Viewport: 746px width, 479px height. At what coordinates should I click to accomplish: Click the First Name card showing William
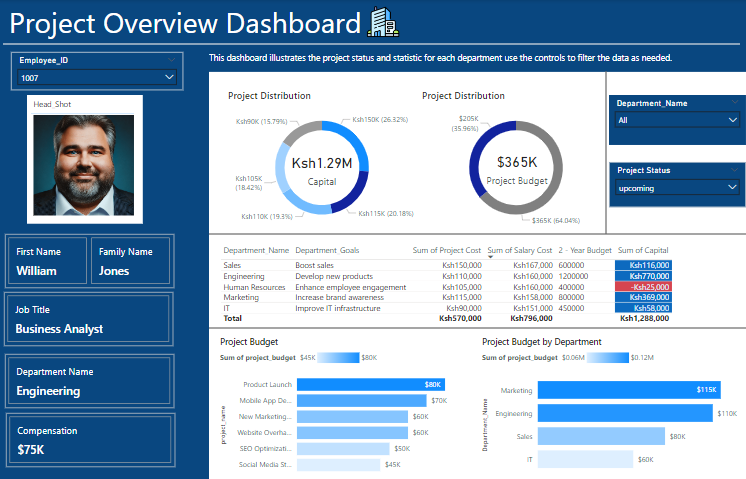(48, 261)
